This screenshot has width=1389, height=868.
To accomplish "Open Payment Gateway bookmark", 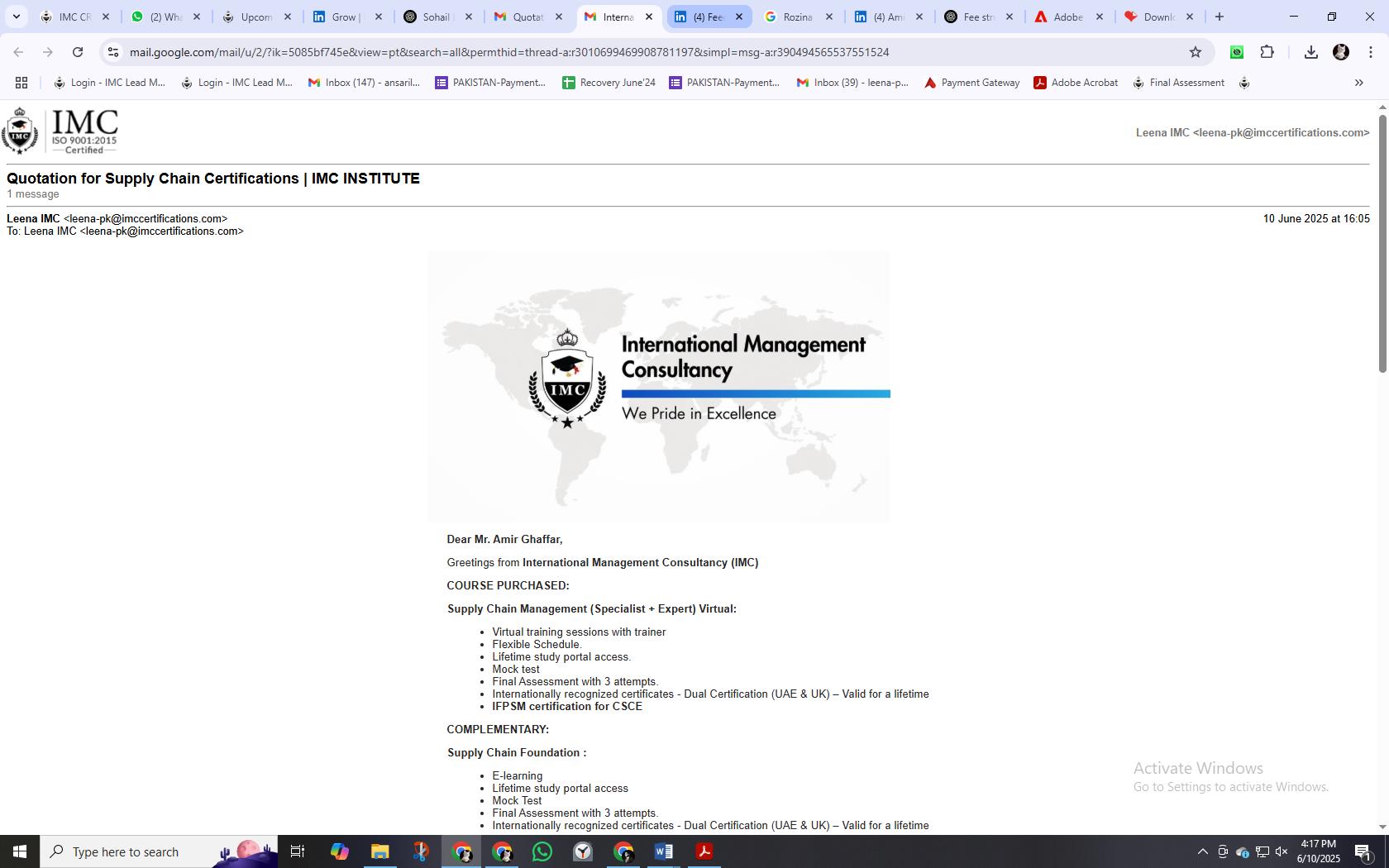I will pos(971,83).
